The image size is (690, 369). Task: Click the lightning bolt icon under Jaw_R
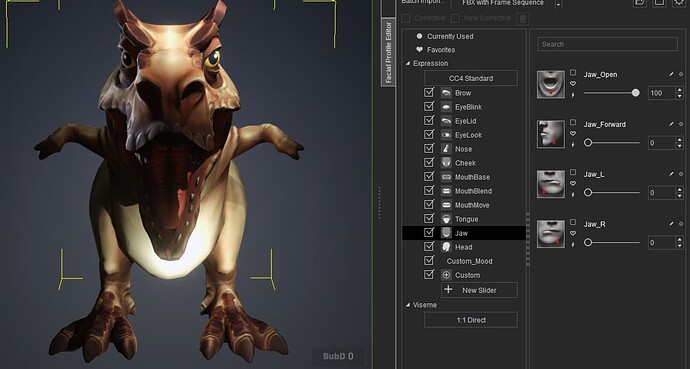click(x=573, y=244)
